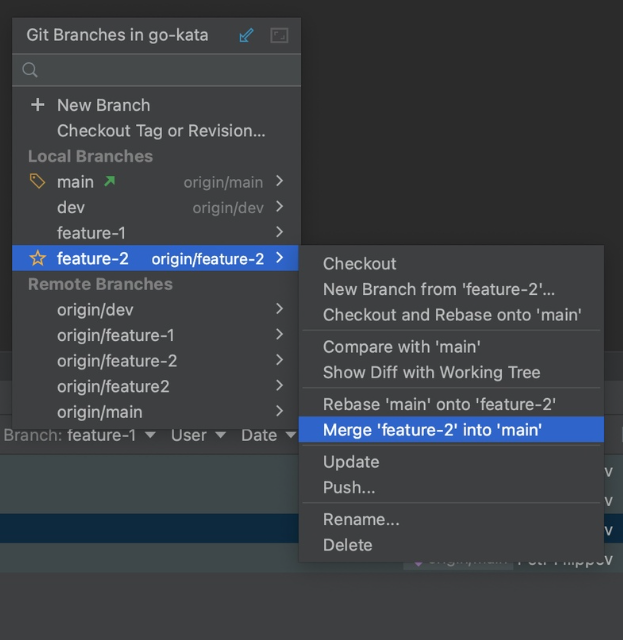Click the expand popup icon in header
Screen dimensions: 624x641
coord(279,35)
